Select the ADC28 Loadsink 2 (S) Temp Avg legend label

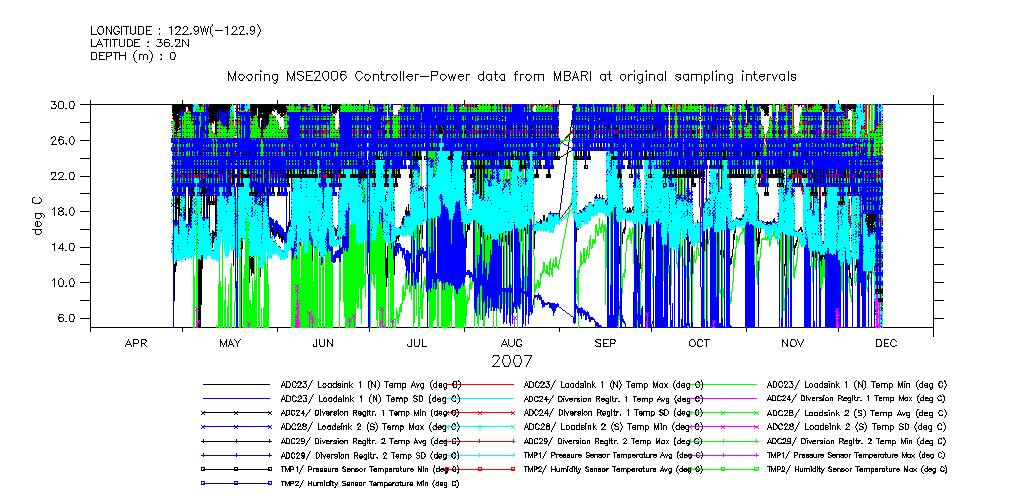856,412
